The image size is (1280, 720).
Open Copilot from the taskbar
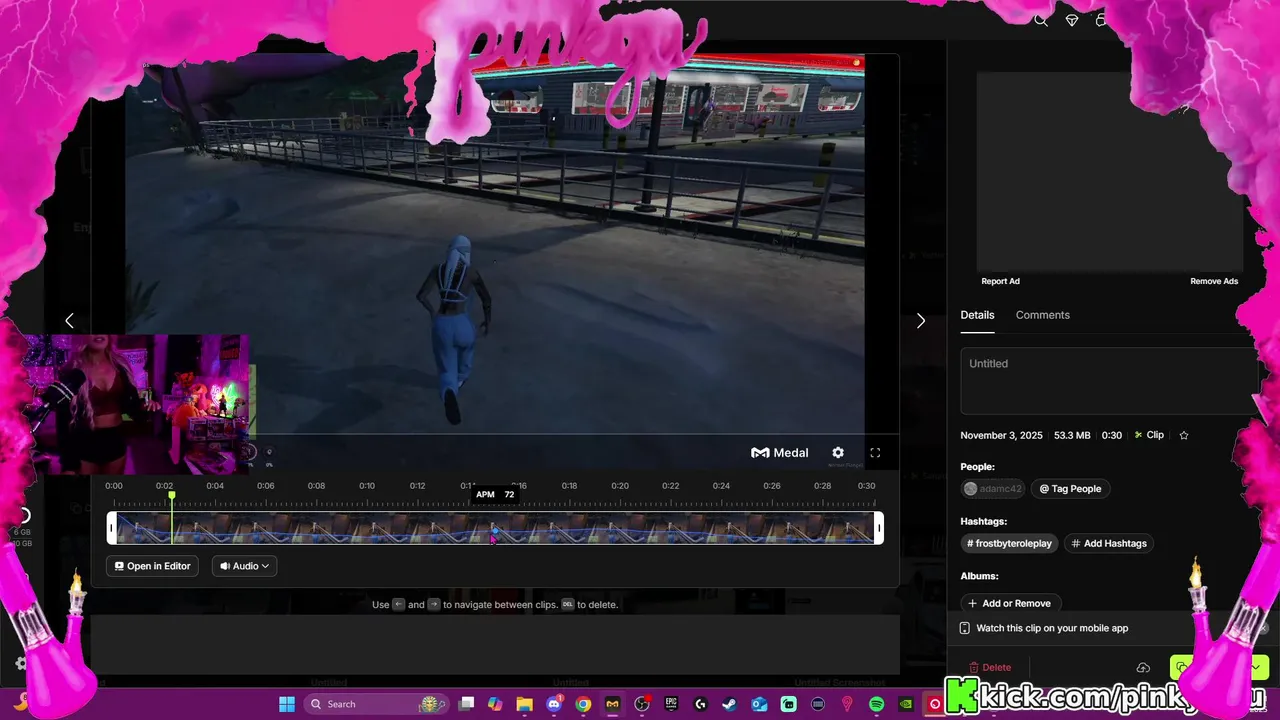pos(495,704)
